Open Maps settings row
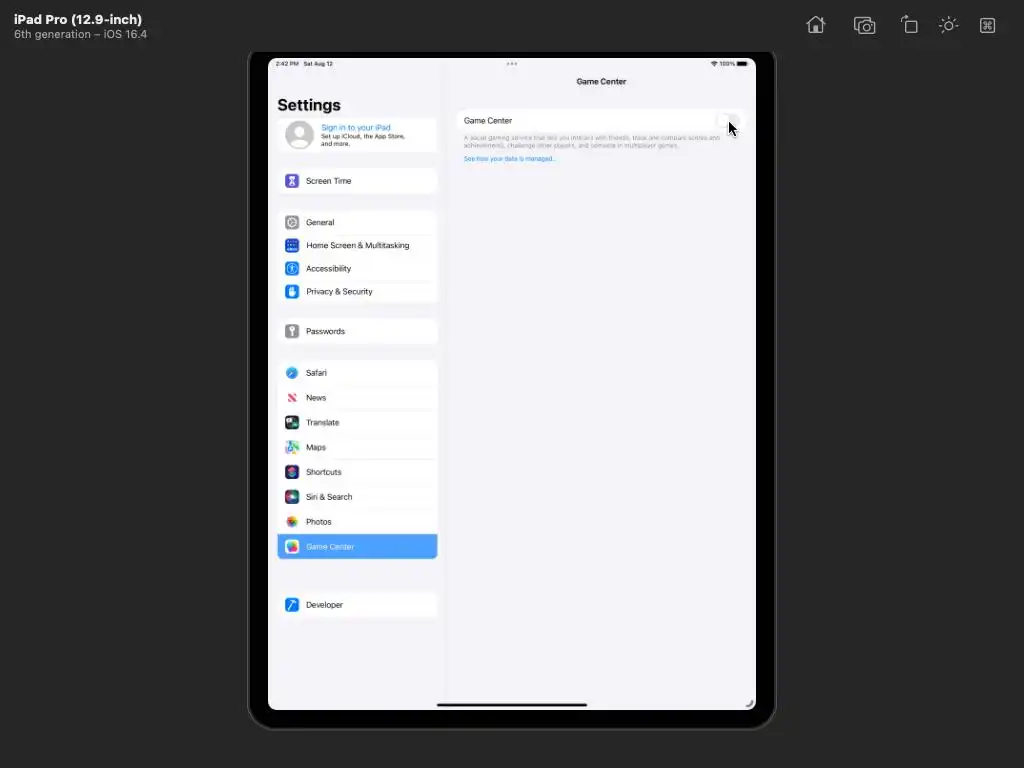The height and width of the screenshot is (768, 1024). point(357,447)
